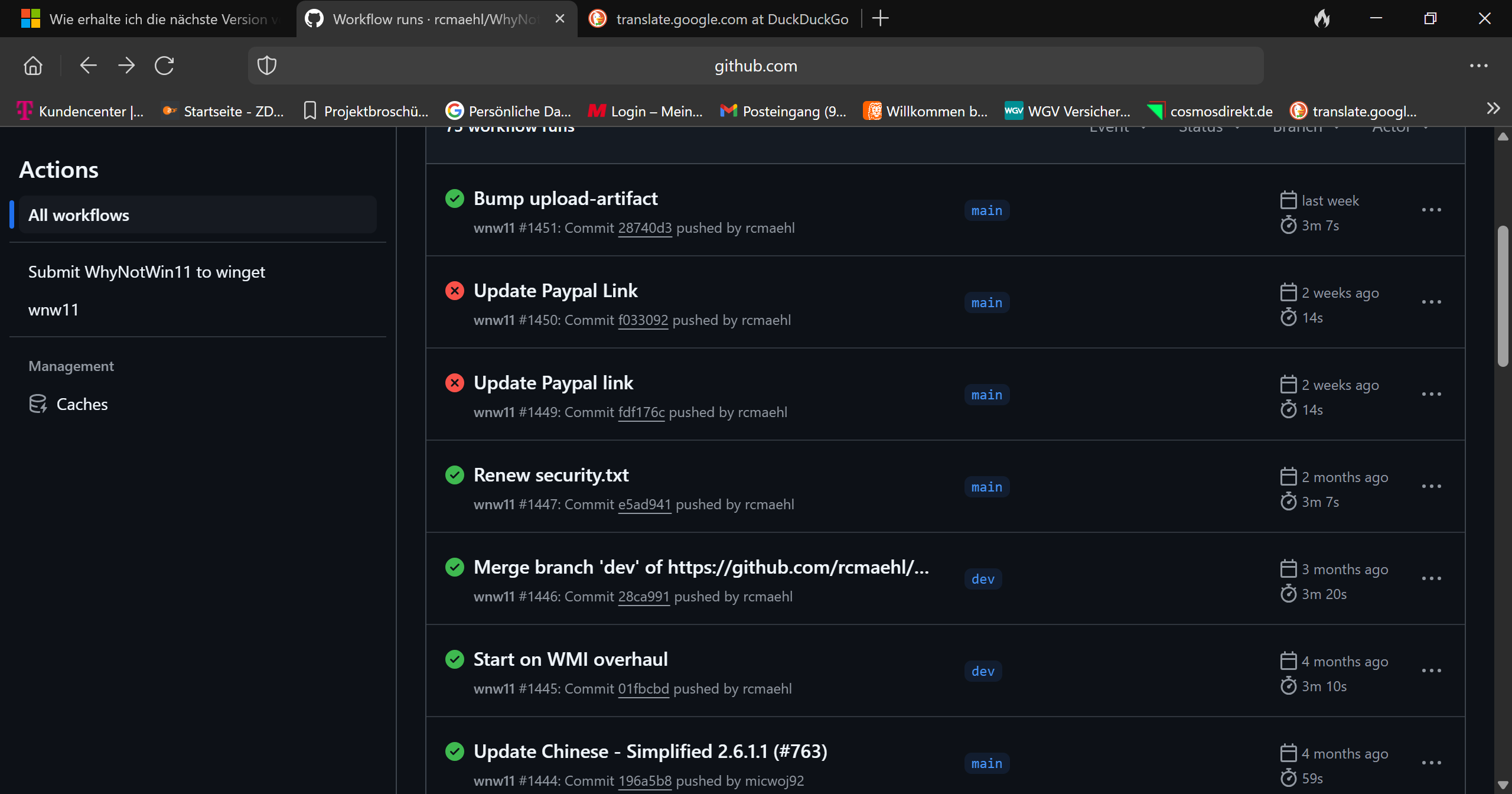This screenshot has height=794, width=1512.
Task: Open Update Chinese - Simplified 2.6.1.1 run
Action: [650, 751]
